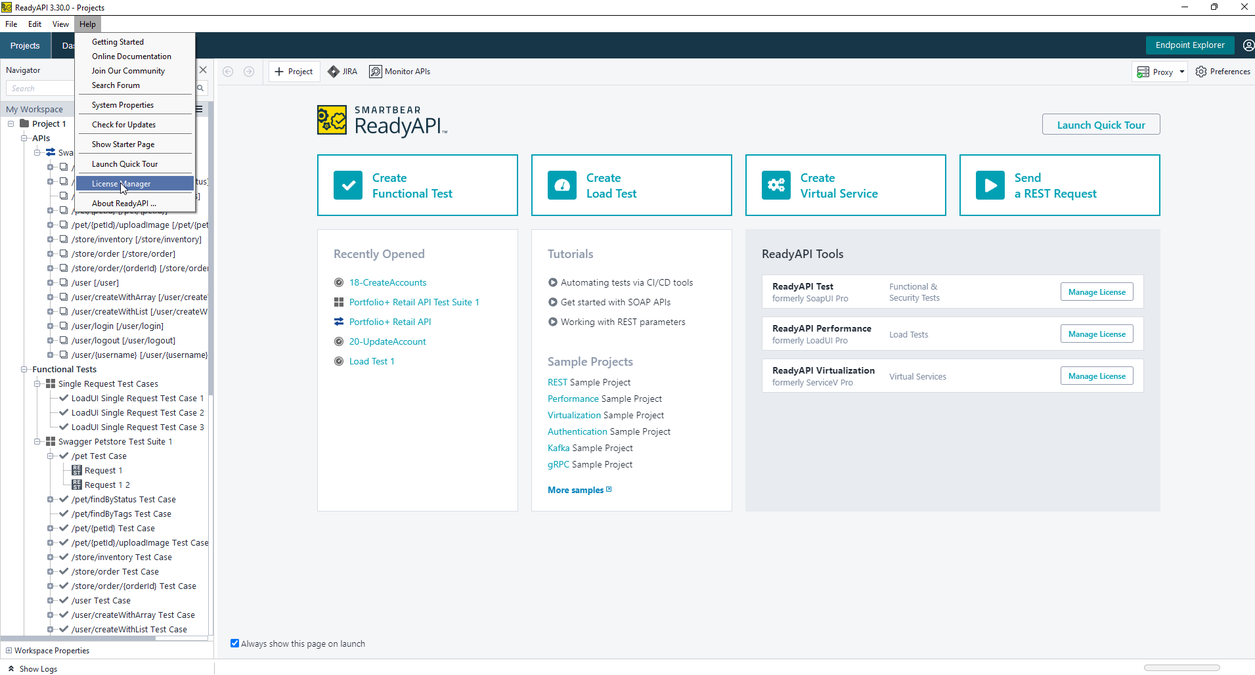The width and height of the screenshot is (1255, 675).
Task: Click the Portfolio+ Retail API arrows icon
Action: pos(339,322)
